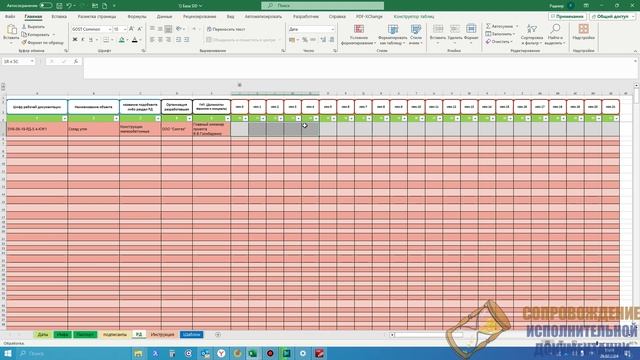This screenshot has height=360, width=640.
Task: Click the increase indent icon
Action: pyautogui.click(x=187, y=40)
